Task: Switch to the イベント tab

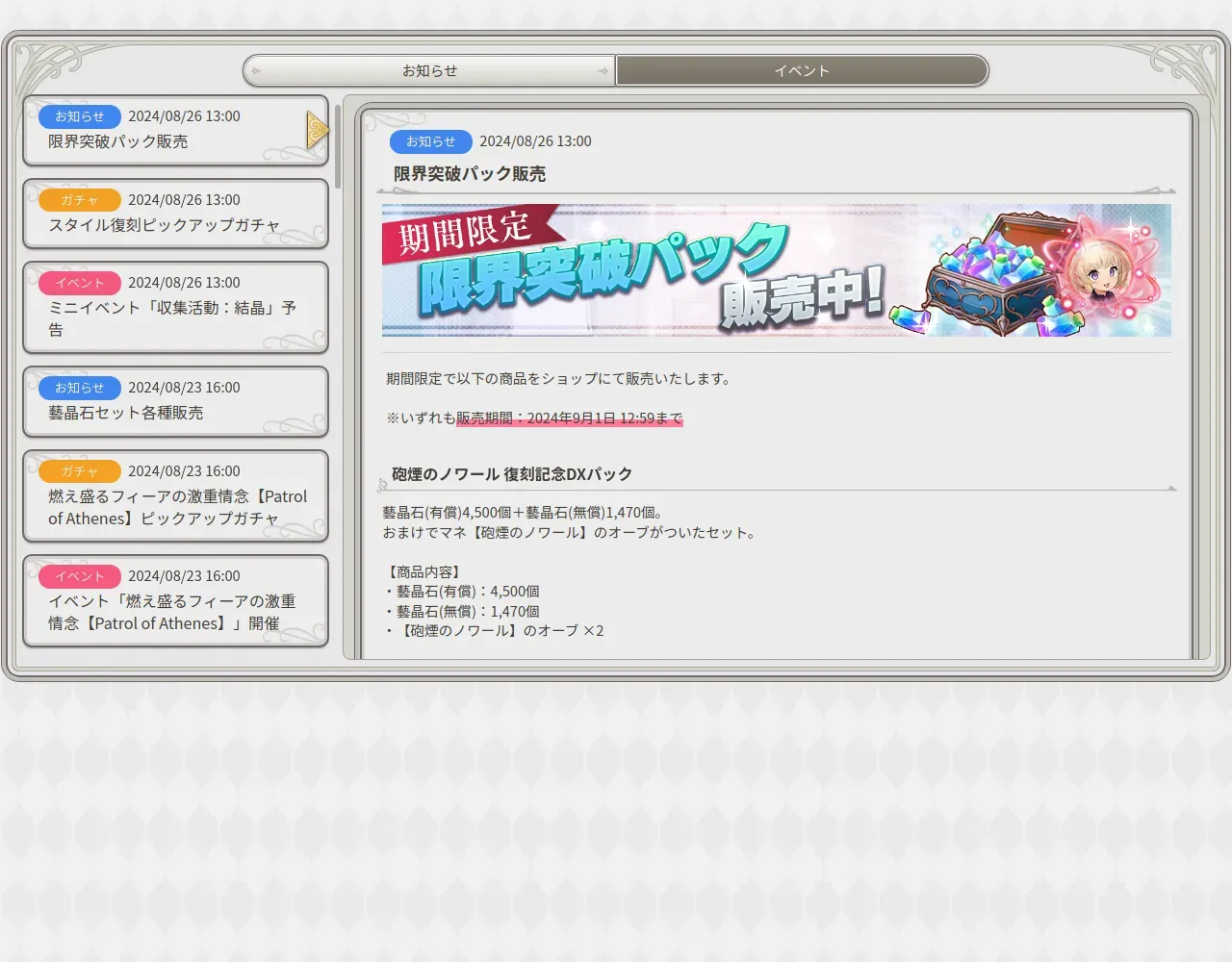Action: pyautogui.click(x=802, y=70)
